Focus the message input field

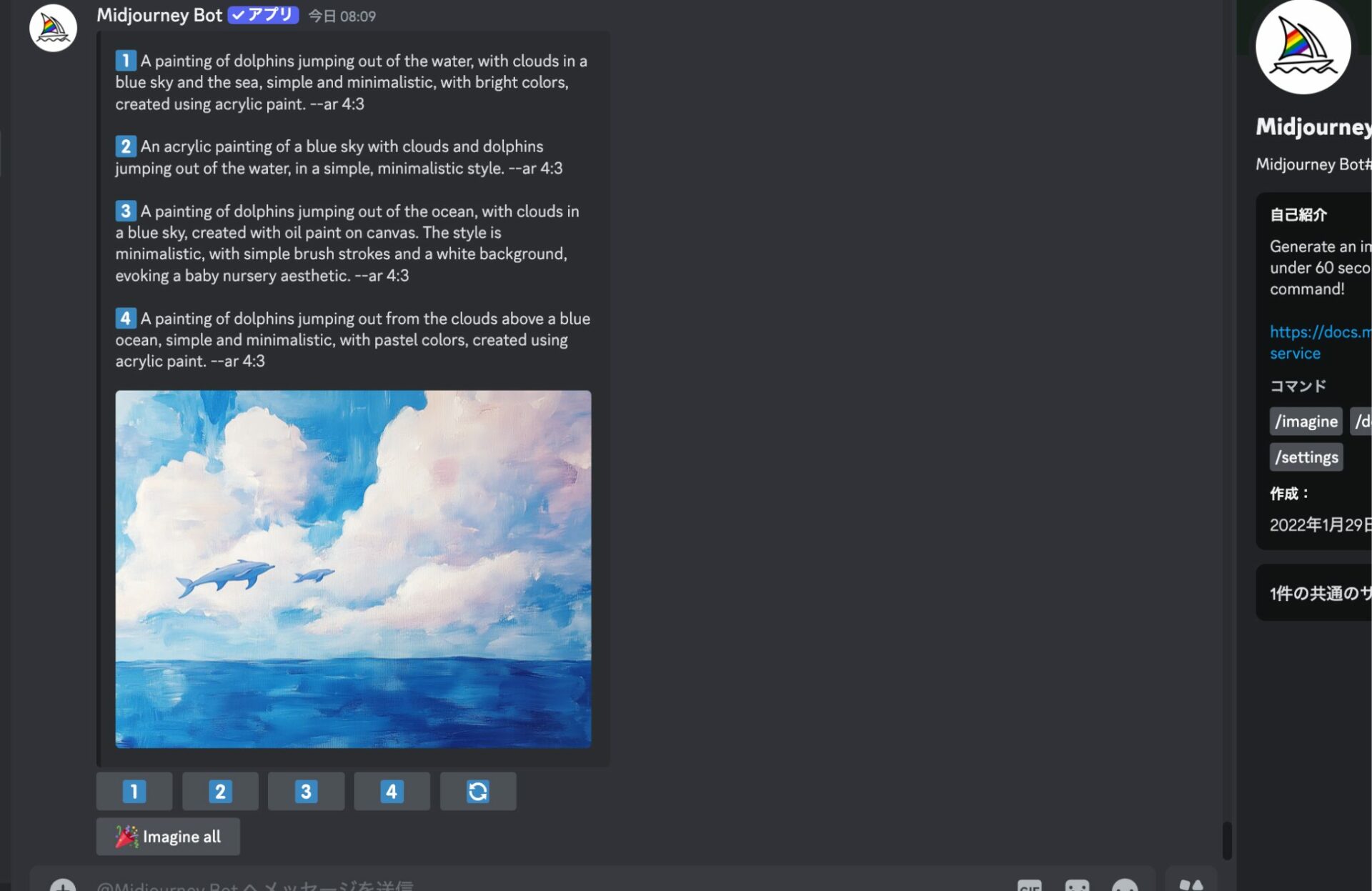pos(500,886)
